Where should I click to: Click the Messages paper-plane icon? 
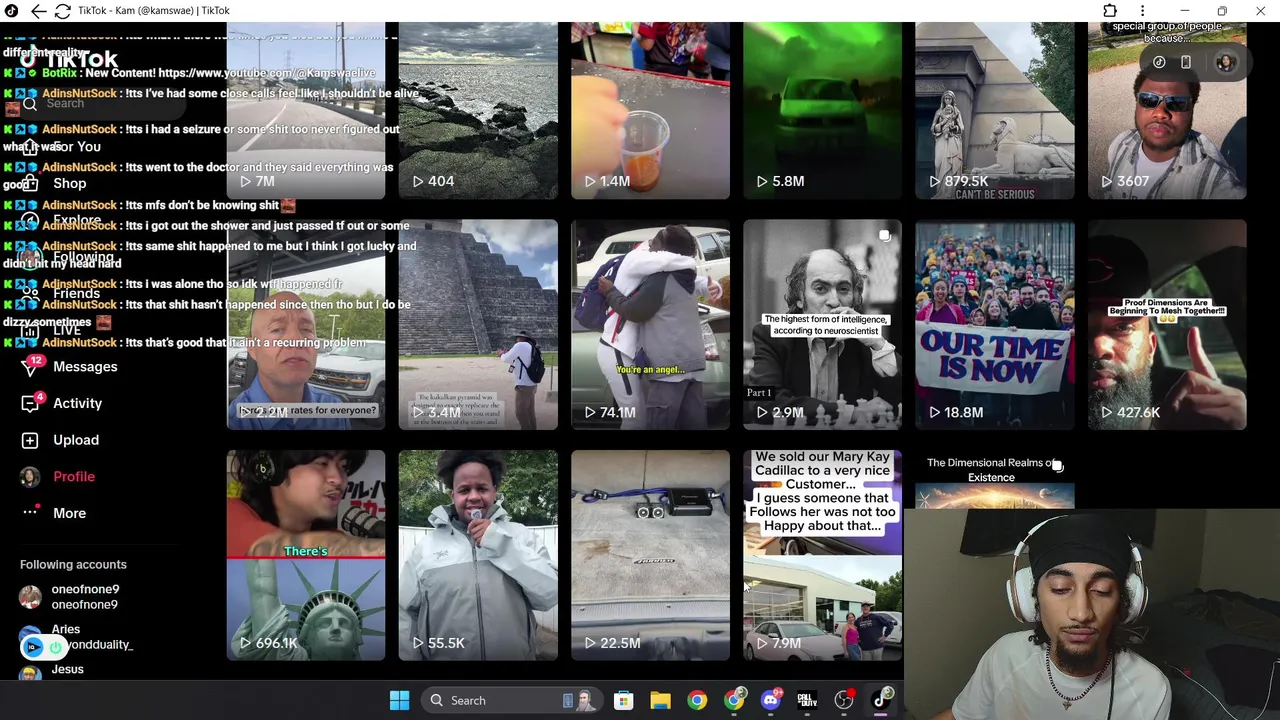31,367
